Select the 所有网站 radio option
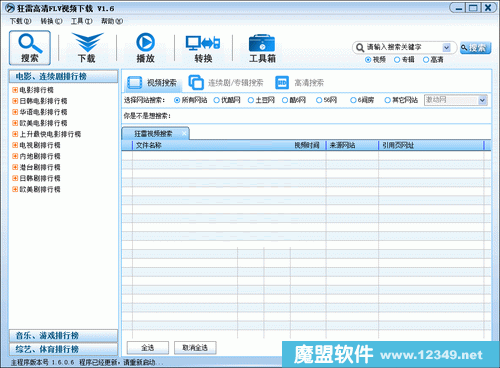 point(177,100)
